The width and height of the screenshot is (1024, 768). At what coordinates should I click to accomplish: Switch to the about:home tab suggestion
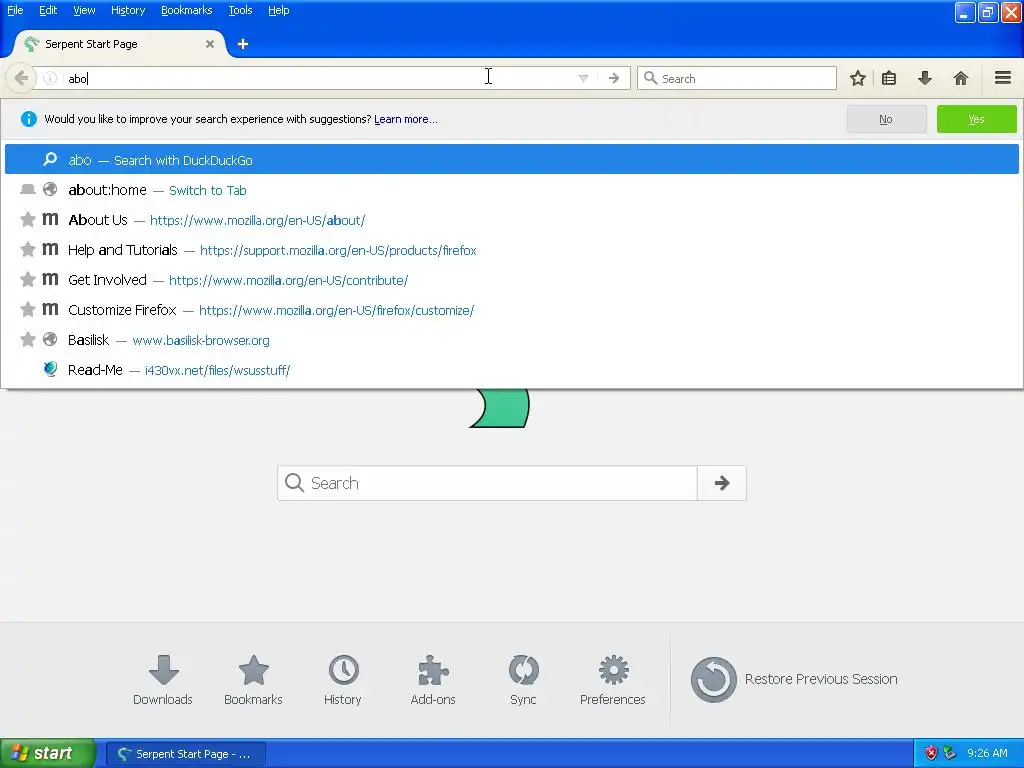point(511,190)
